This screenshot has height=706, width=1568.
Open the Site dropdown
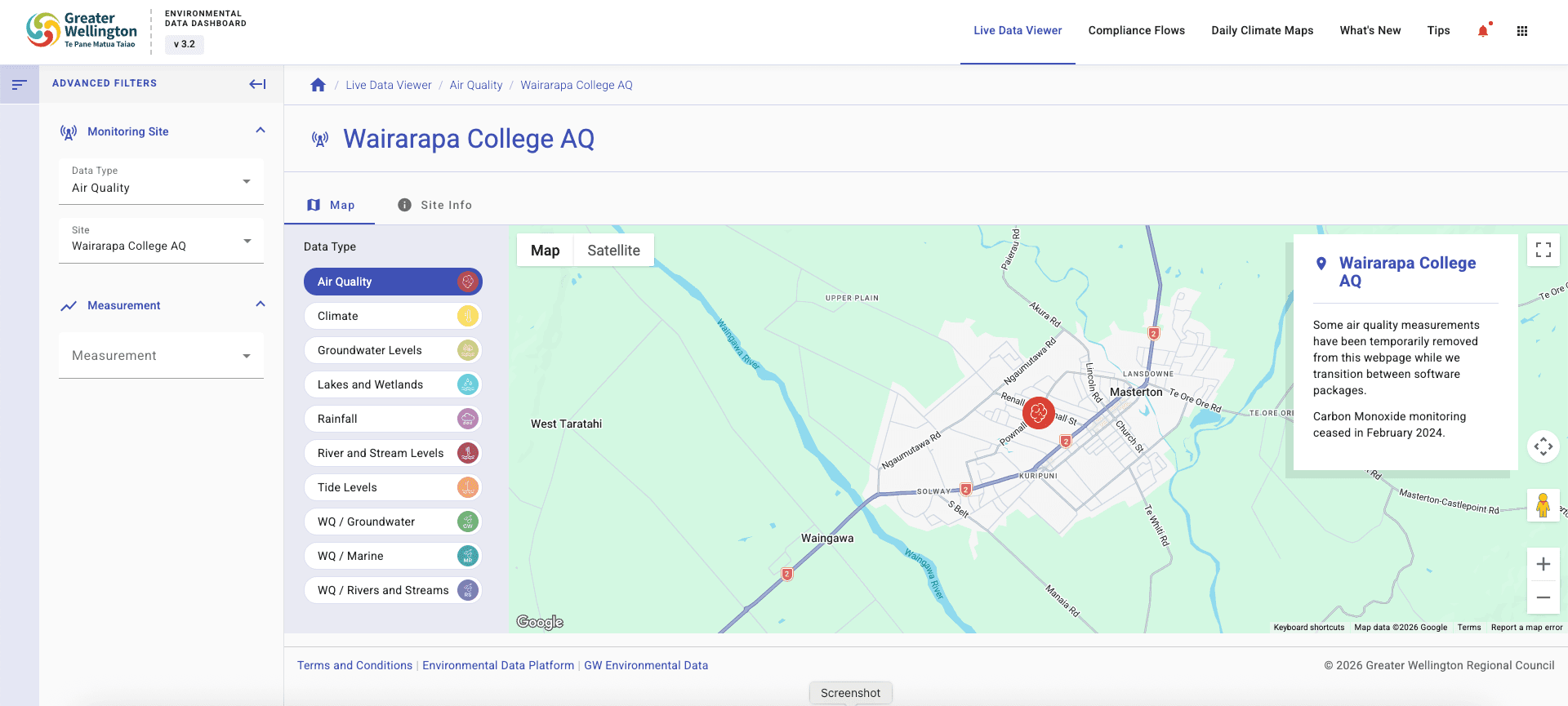tap(161, 240)
